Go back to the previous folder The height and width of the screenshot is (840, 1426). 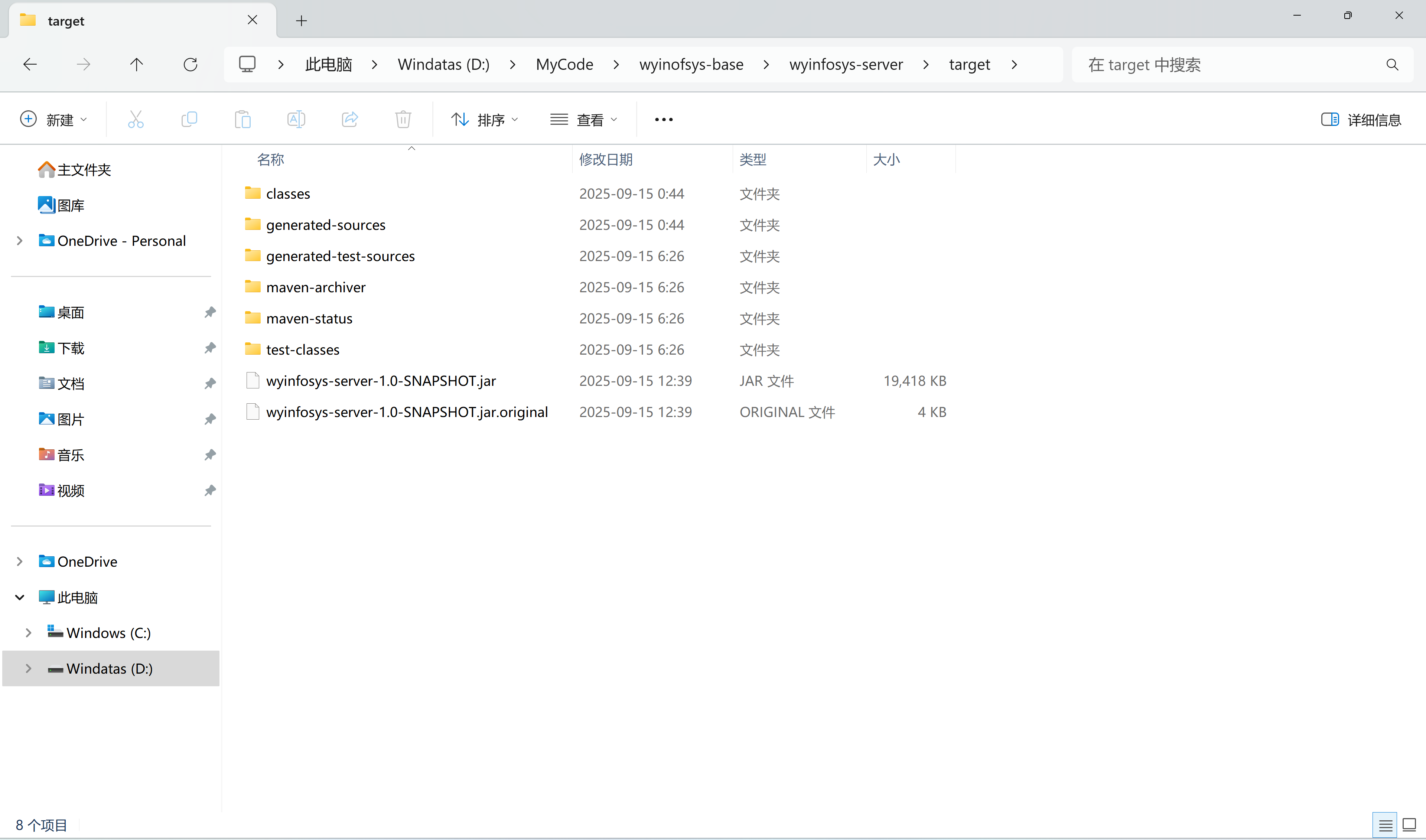29,64
